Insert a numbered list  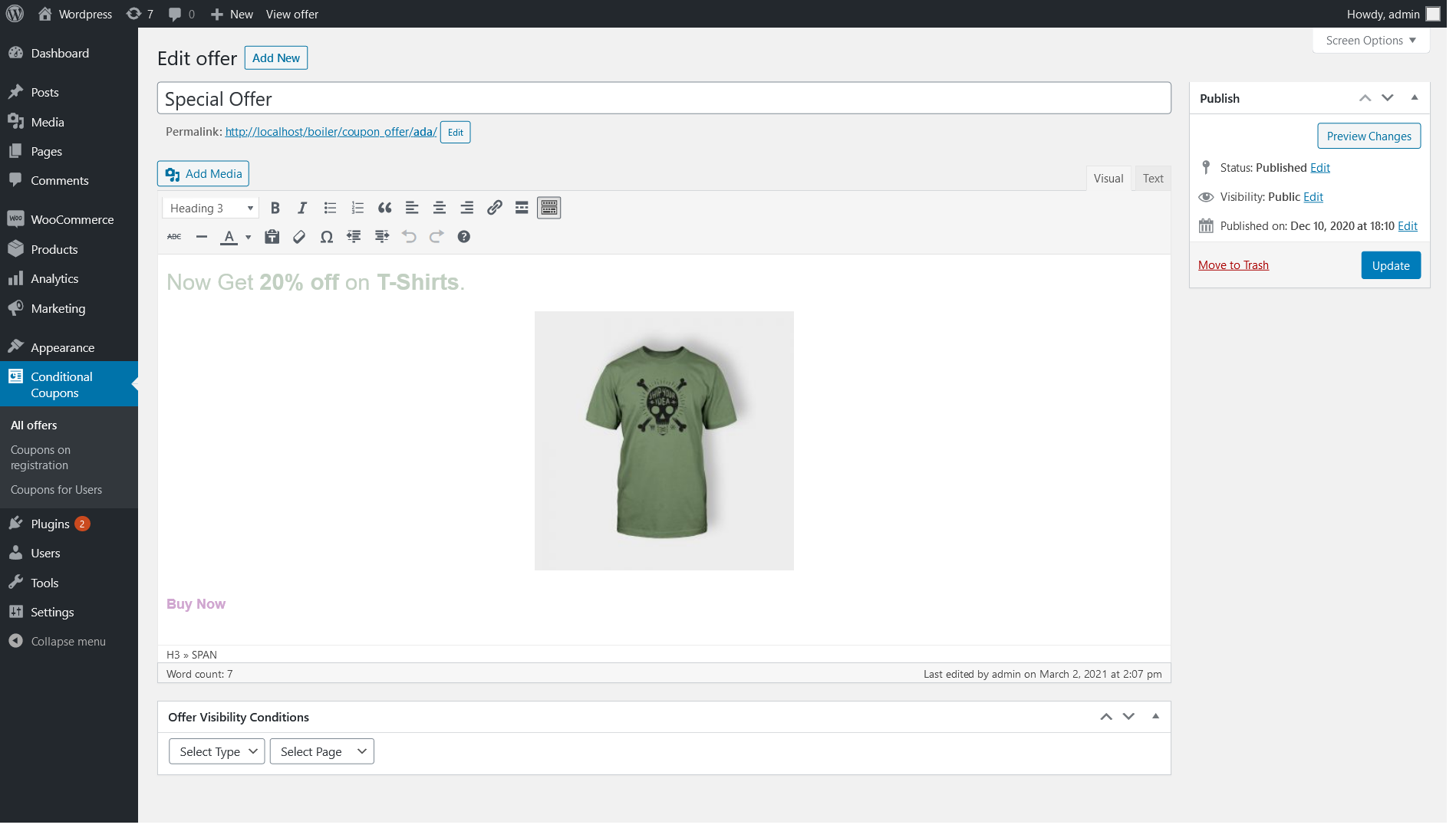pos(357,207)
